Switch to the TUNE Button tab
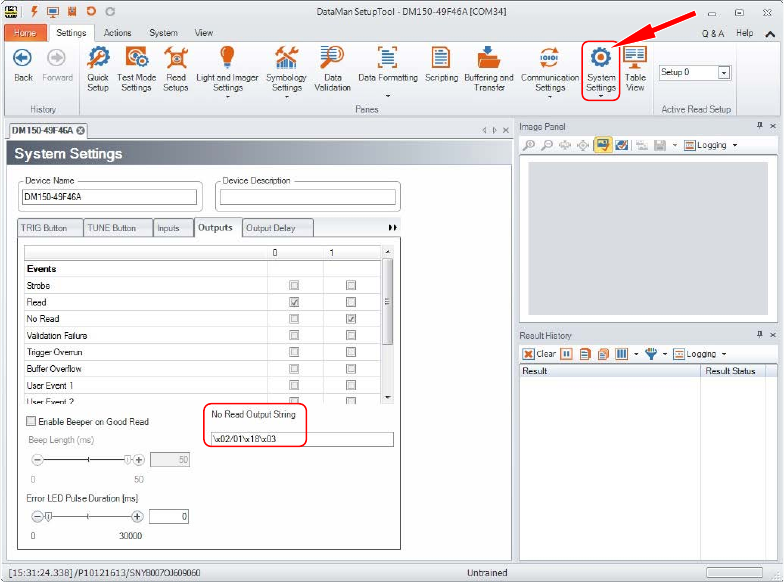 (x=110, y=228)
